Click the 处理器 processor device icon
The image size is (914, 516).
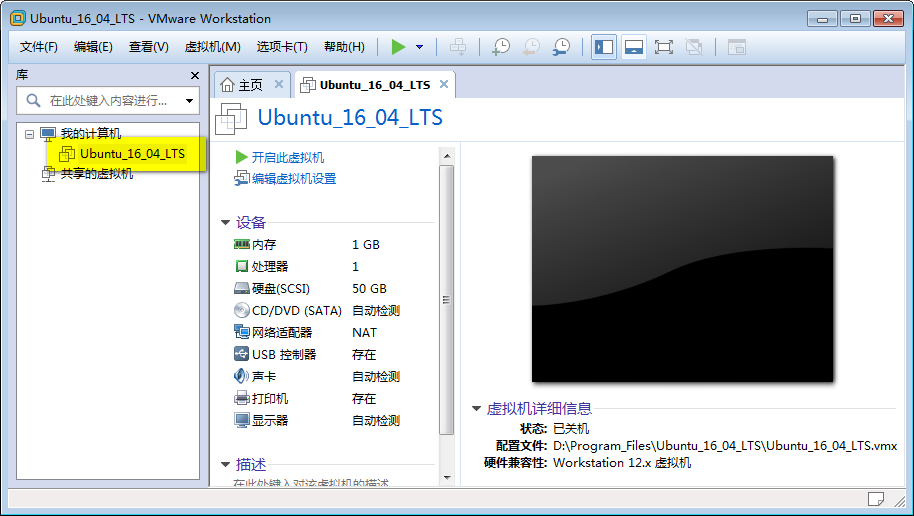tap(241, 266)
